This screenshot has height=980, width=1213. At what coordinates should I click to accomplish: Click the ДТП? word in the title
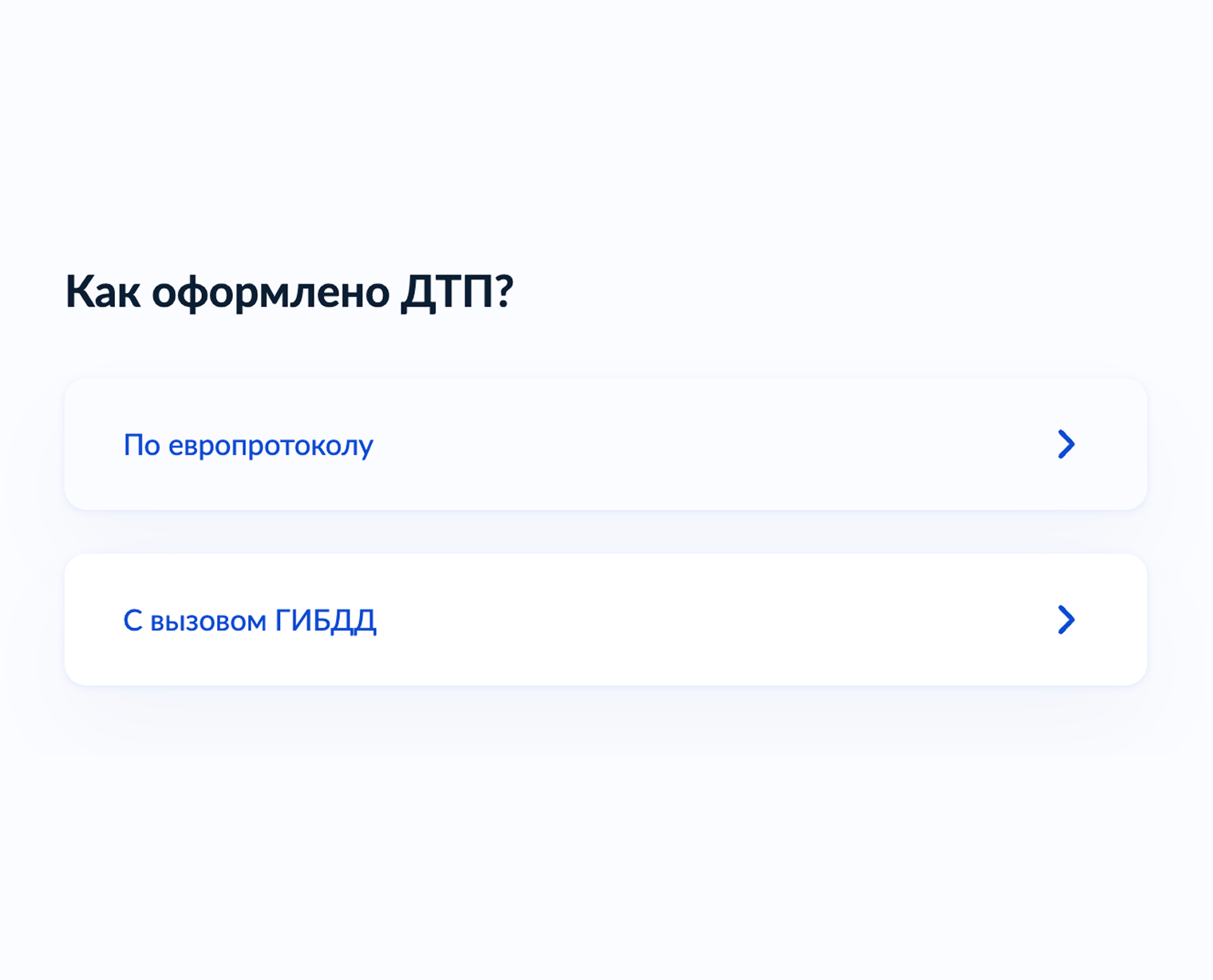click(x=456, y=292)
